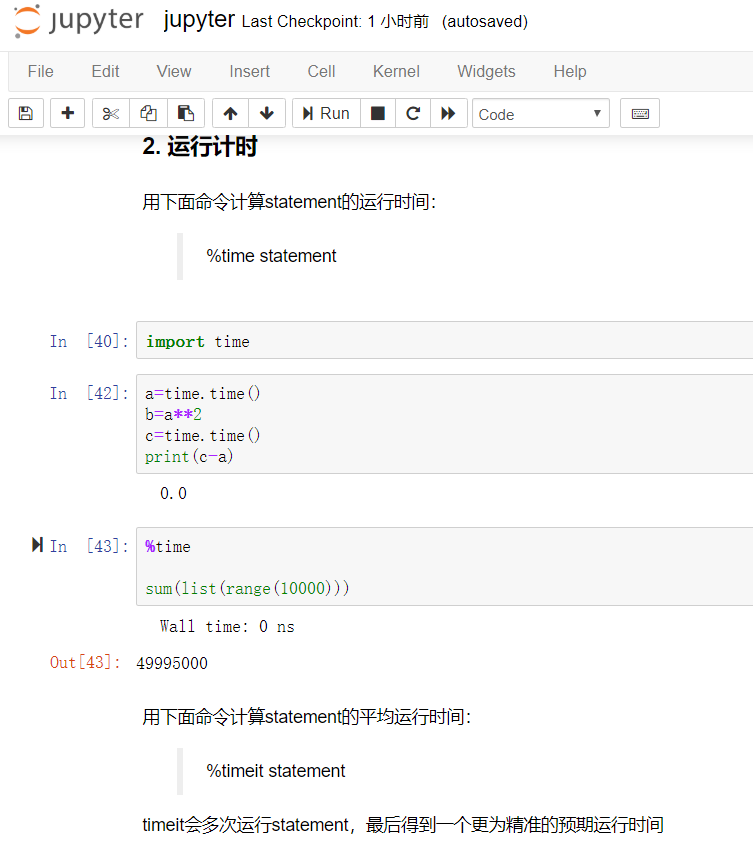The width and height of the screenshot is (753, 858).
Task: Open the File menu
Action: (40, 71)
